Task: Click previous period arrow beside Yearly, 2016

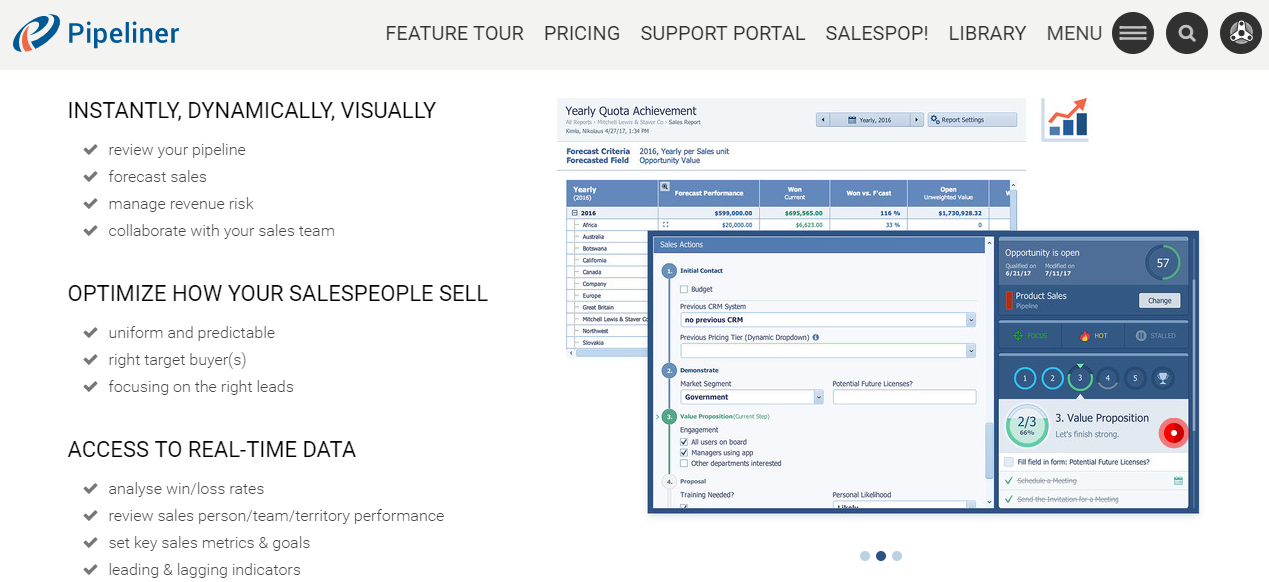Action: [823, 120]
